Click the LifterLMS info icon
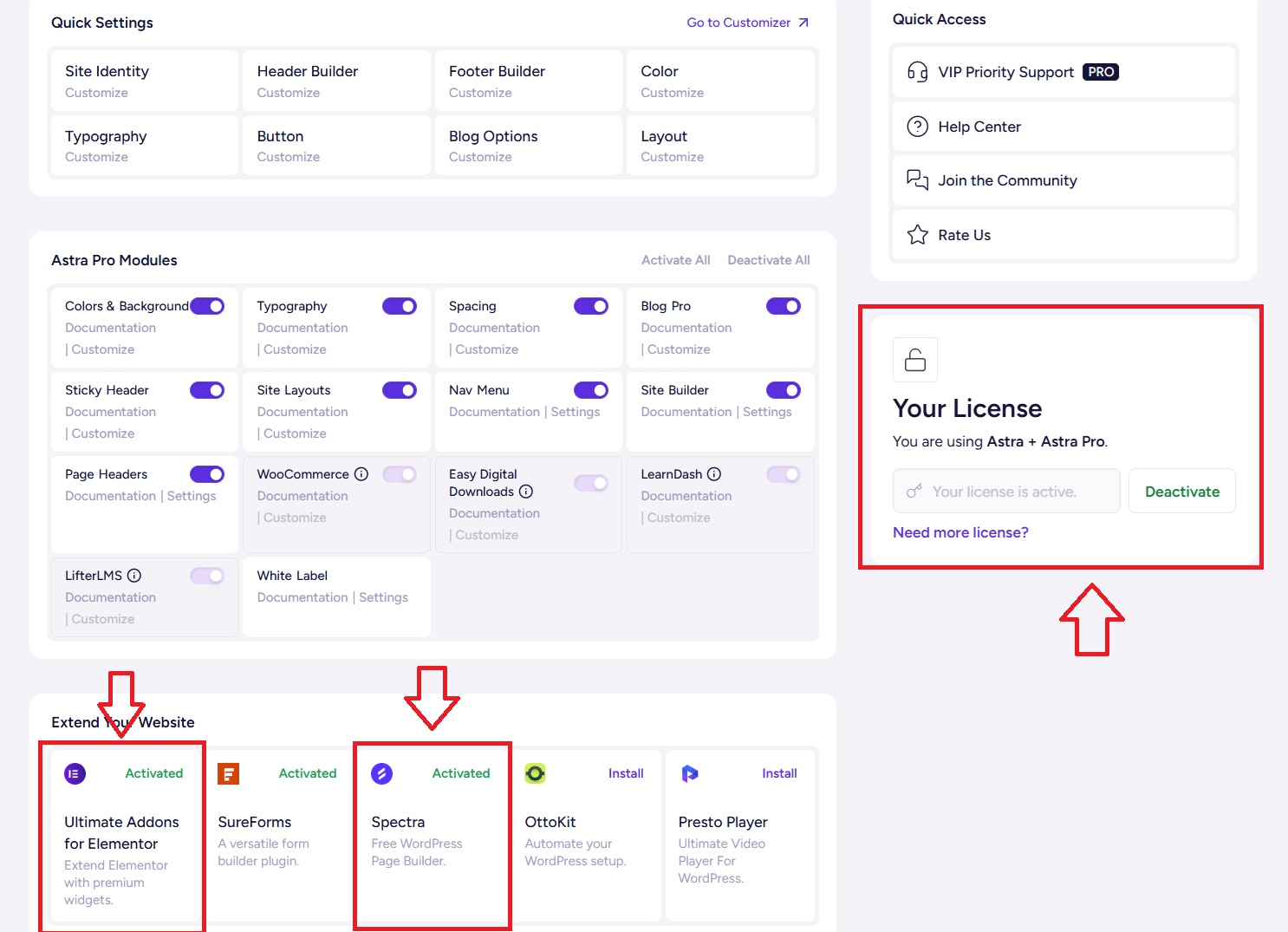 (134, 576)
